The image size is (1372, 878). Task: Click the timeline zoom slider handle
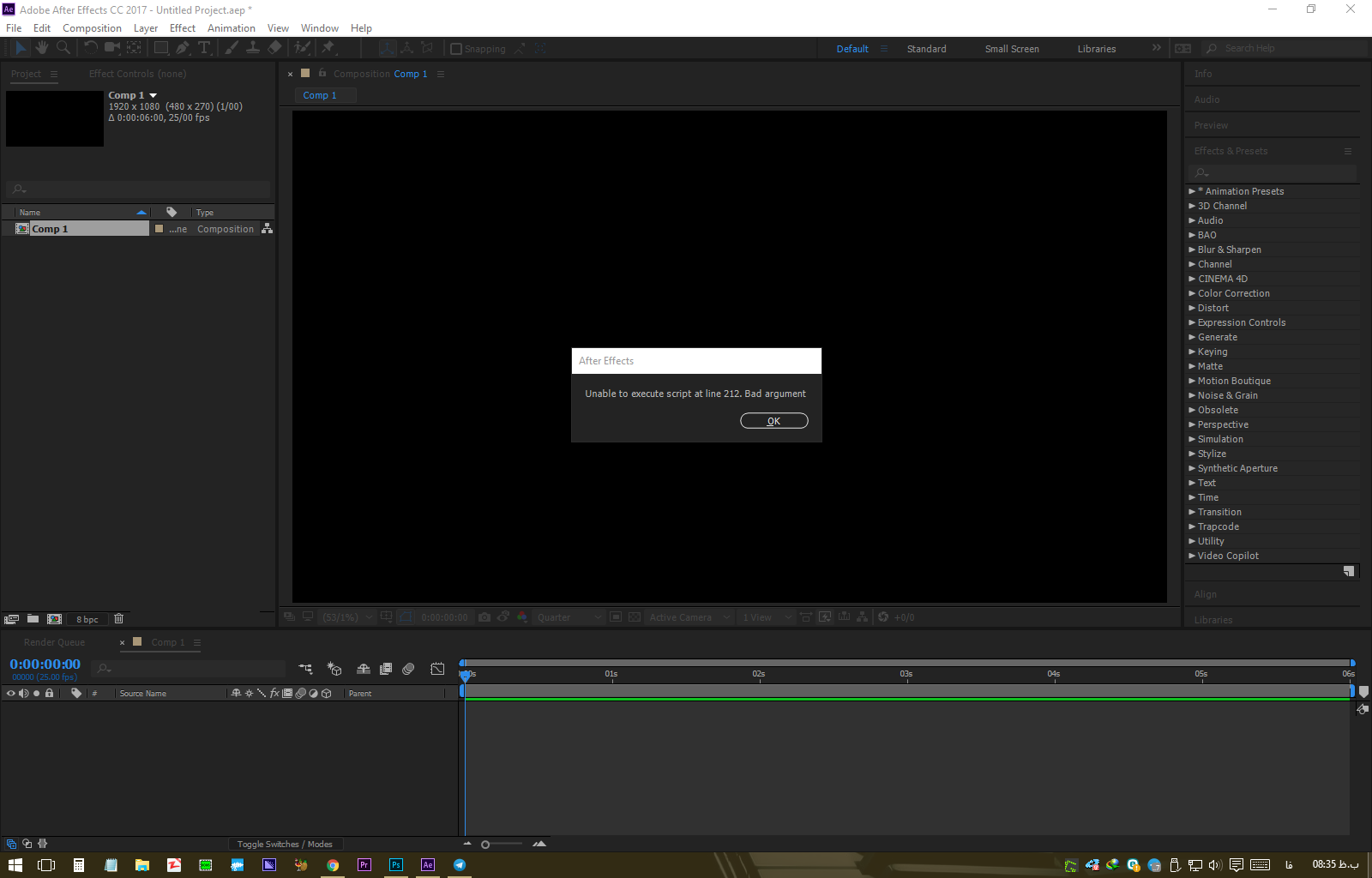pos(485,845)
